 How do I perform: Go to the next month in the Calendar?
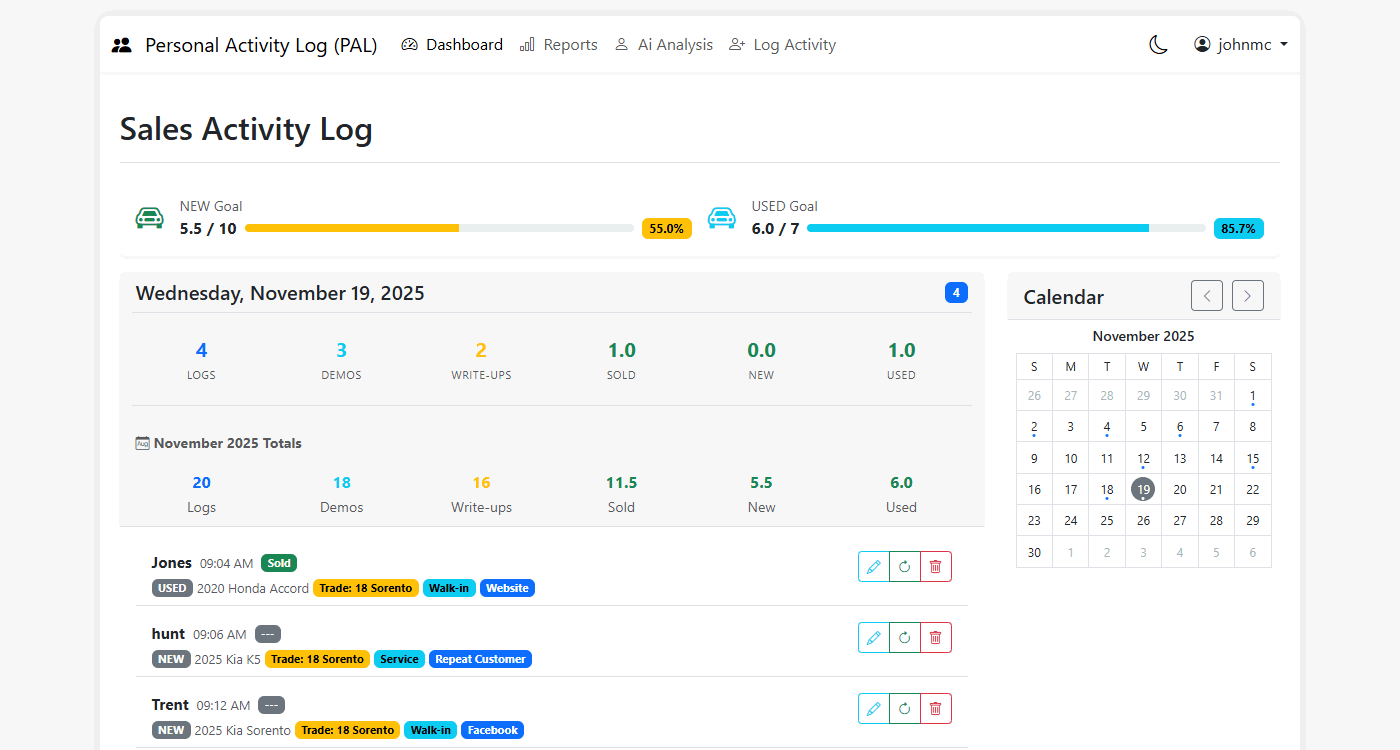(1247, 295)
